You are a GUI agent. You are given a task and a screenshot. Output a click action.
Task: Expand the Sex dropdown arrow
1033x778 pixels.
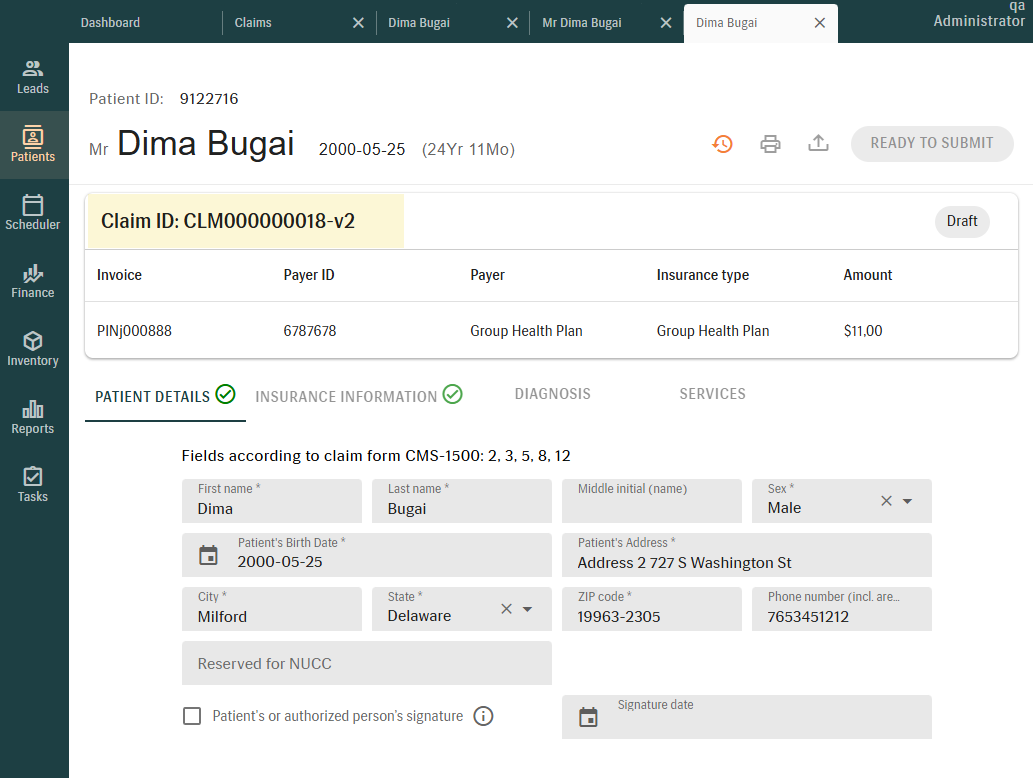(908, 501)
